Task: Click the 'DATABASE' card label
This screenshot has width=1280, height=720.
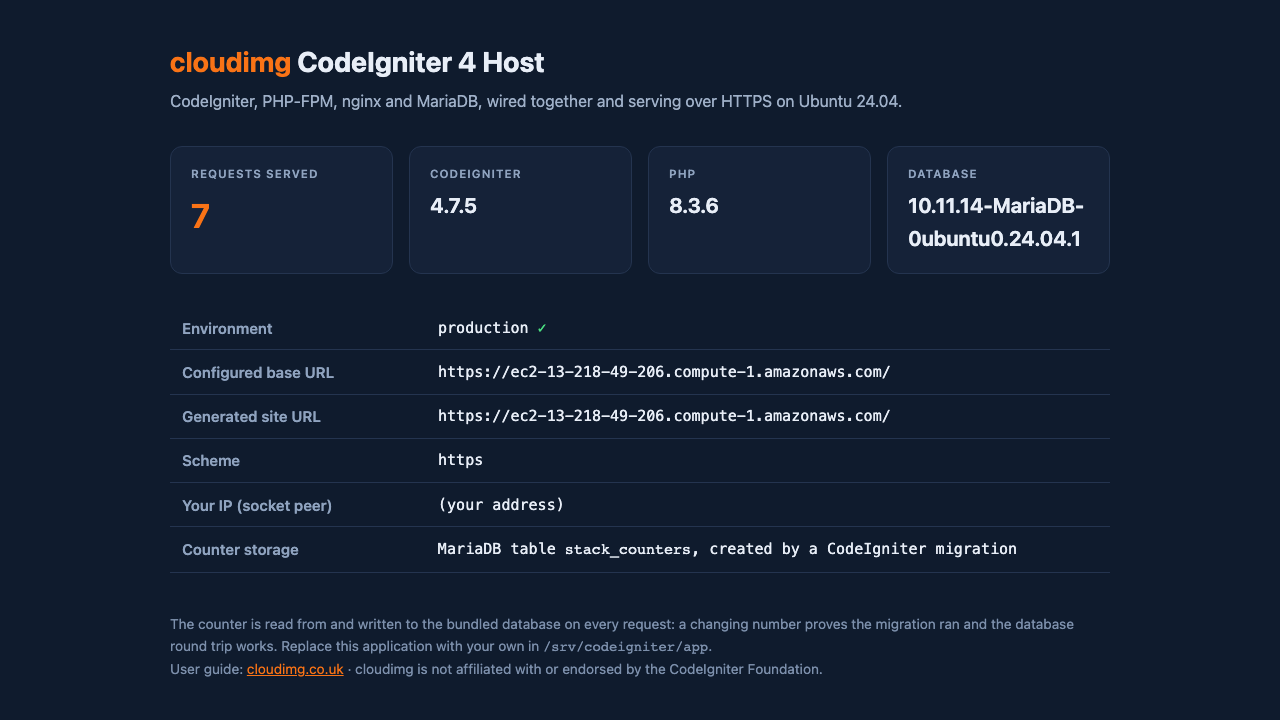Action: coord(943,174)
